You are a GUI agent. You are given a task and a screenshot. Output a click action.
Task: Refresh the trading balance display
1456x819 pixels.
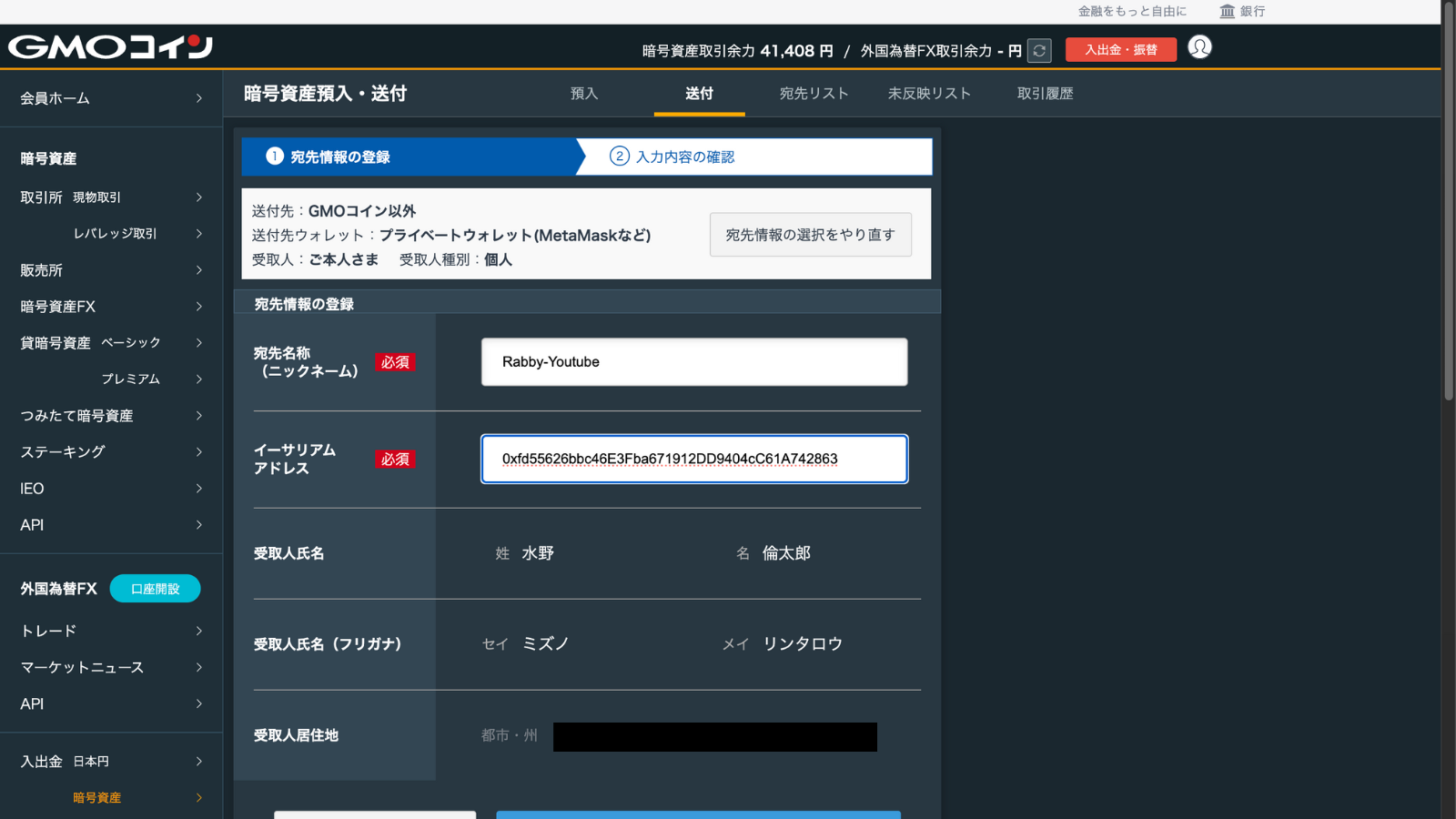[x=1039, y=51]
